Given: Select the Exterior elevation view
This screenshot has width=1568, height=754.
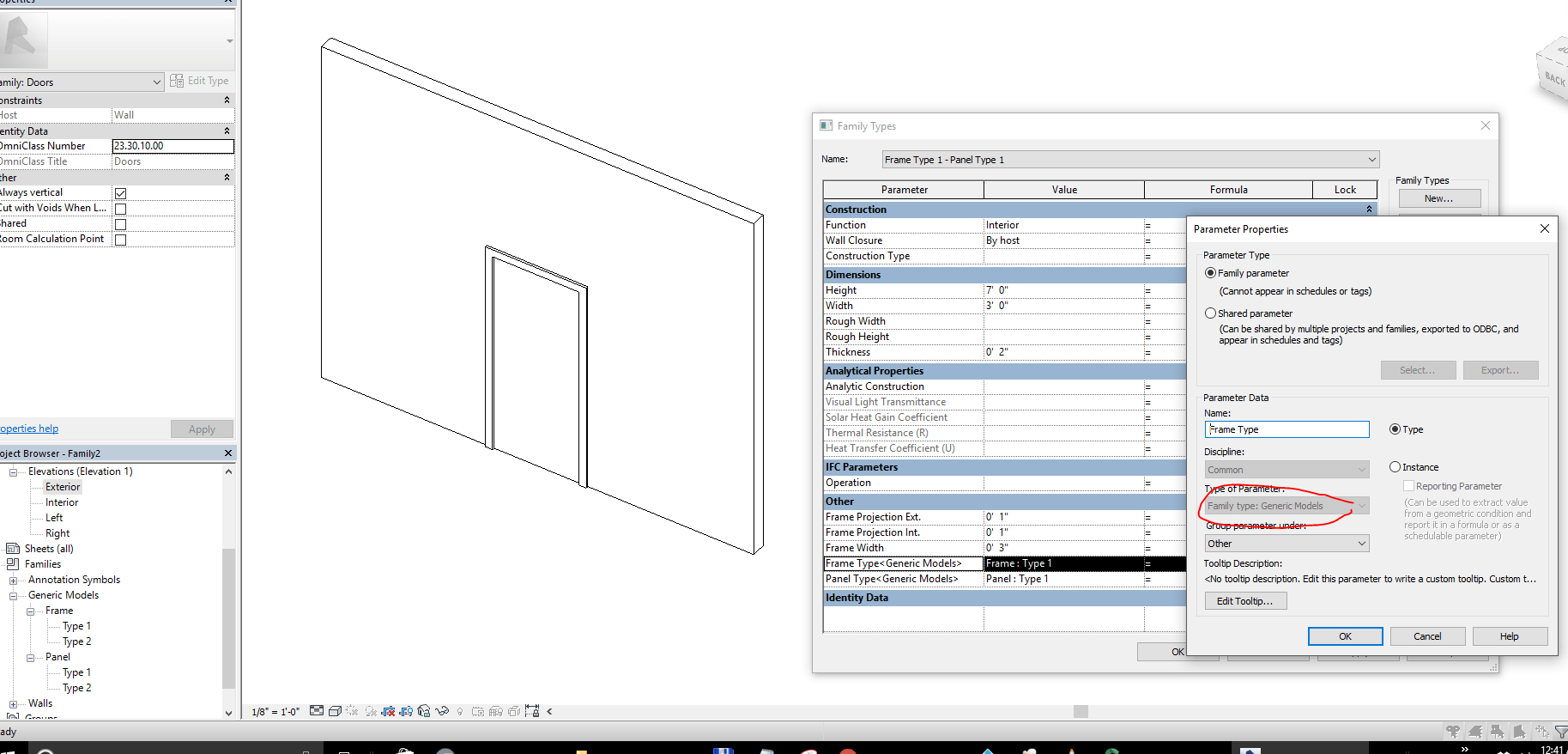Looking at the screenshot, I should coord(63,487).
